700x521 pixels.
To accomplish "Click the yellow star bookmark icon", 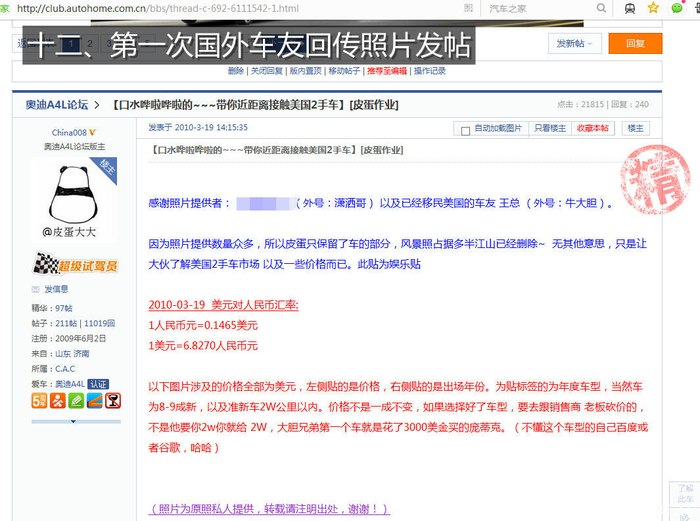I will coord(651,8).
